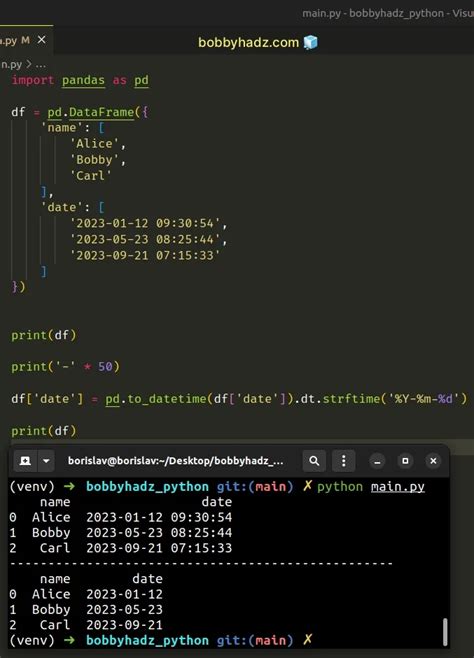Image resolution: width=474 pixels, height=658 pixels.
Task: Click the '2023-09-21 07:15:33' string in editor
Action: 145,255
